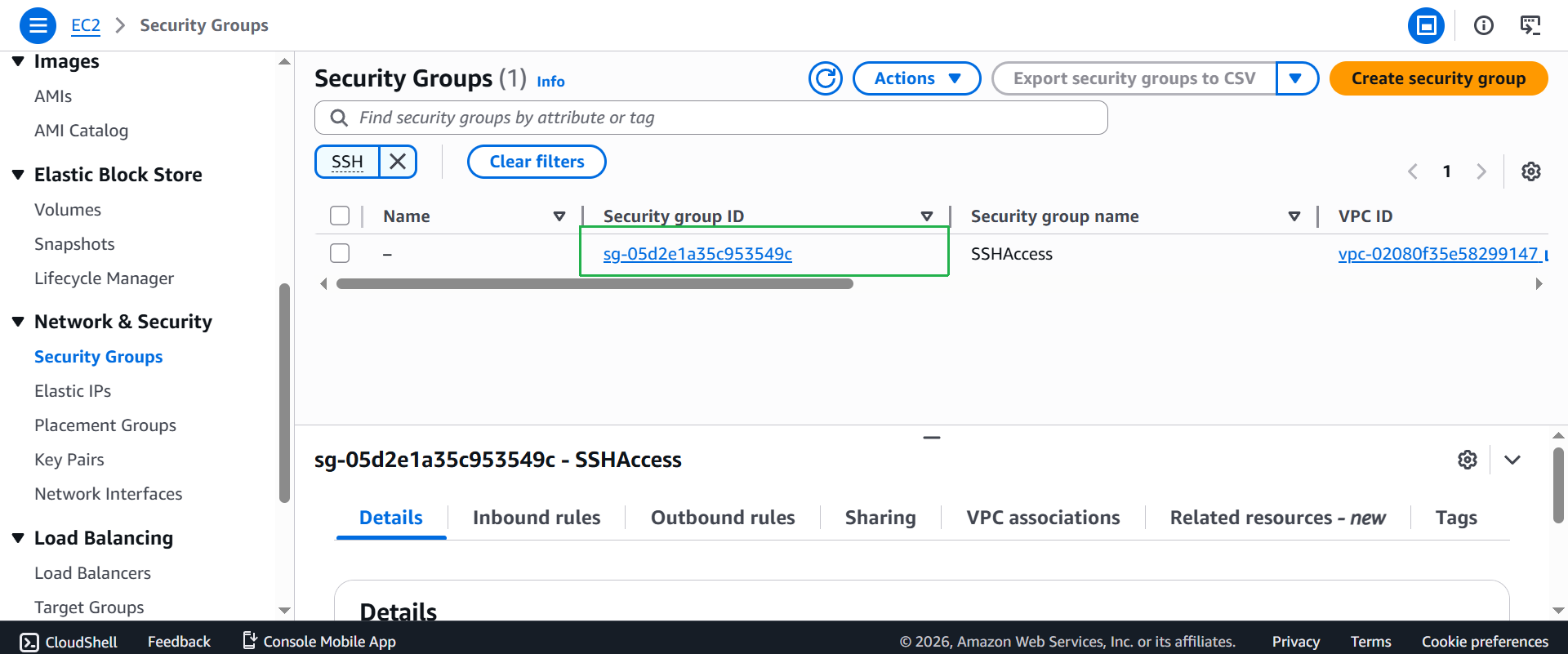Sort by Security group name column
Screen dimensions: 1568x654
[x=1294, y=216]
